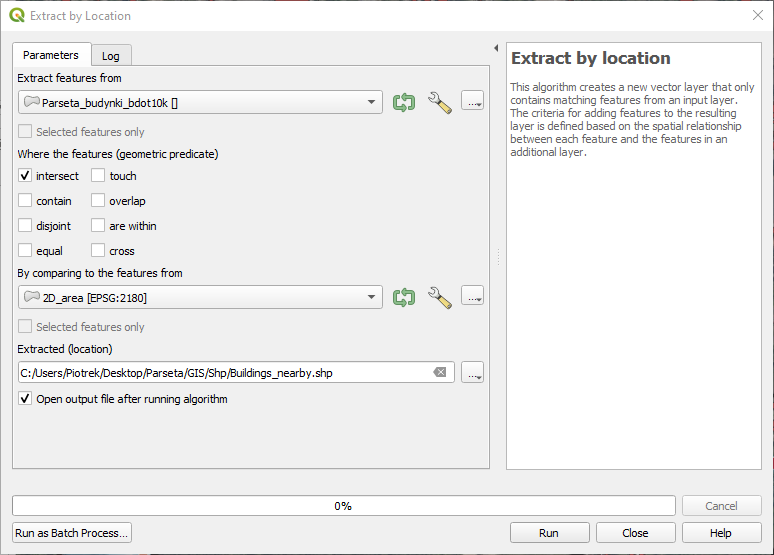Screen dimensions: 774x555
Task: Select the Parameters tab
Action: pos(51,55)
